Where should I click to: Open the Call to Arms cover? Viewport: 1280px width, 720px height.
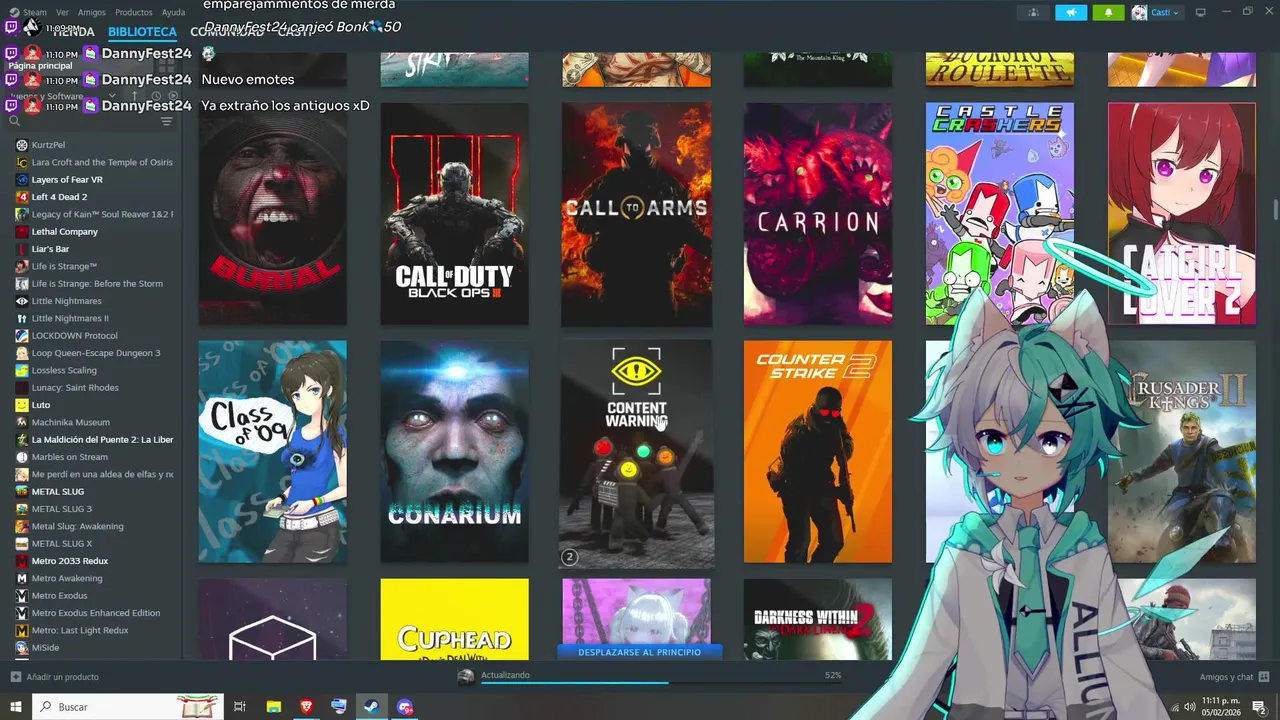(636, 214)
